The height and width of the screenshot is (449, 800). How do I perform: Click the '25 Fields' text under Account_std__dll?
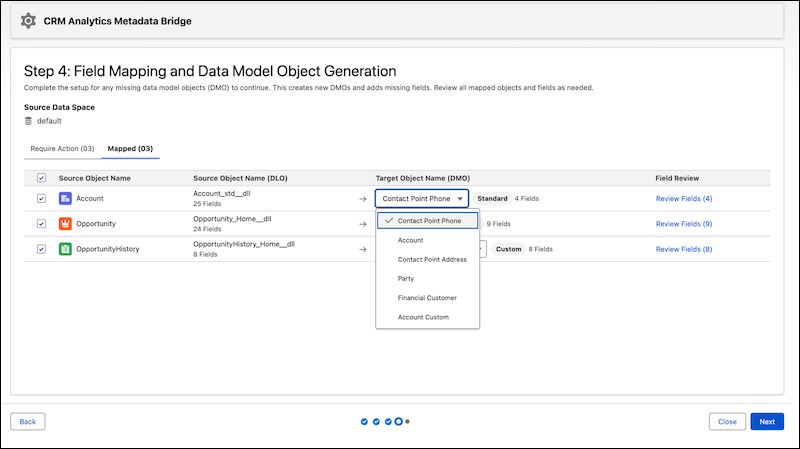[207, 204]
